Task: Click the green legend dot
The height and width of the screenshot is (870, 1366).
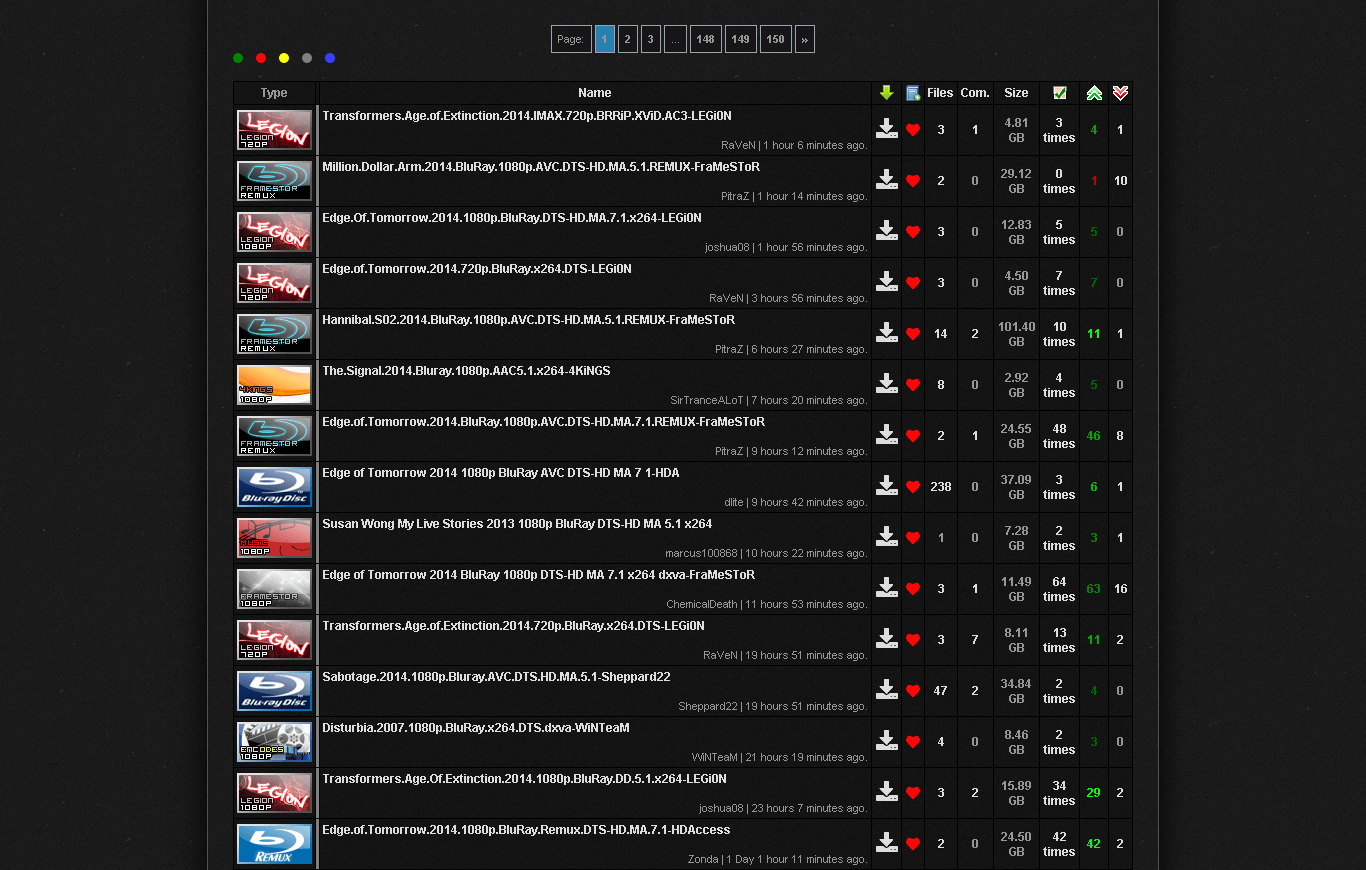Action: (238, 58)
